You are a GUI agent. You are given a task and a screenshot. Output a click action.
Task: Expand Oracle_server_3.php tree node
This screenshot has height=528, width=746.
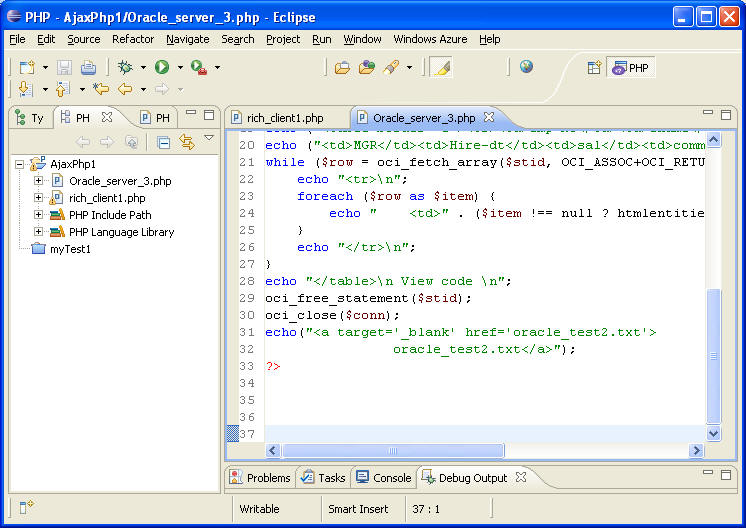point(38,181)
